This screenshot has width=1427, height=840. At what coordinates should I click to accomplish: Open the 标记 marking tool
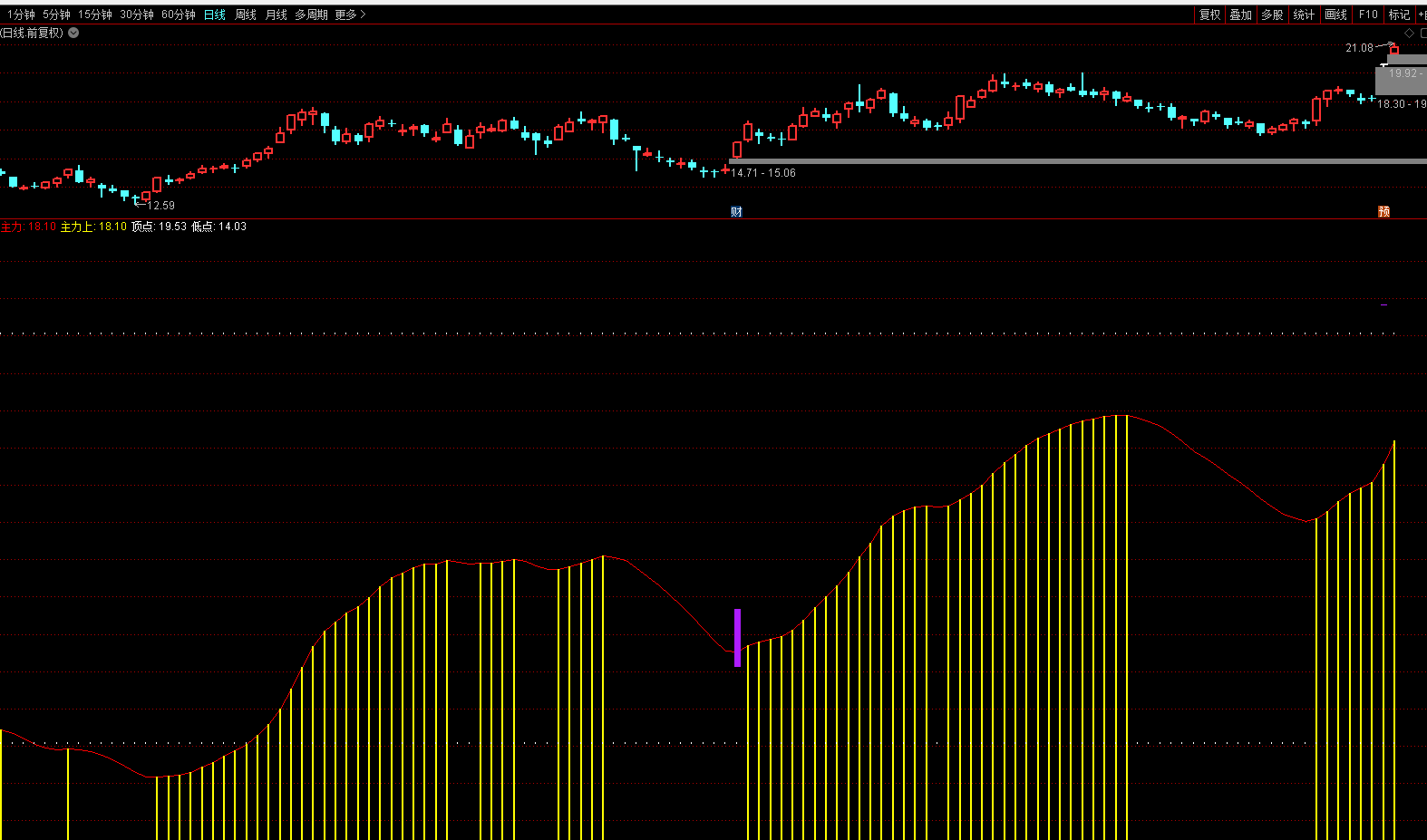pyautogui.click(x=1399, y=14)
